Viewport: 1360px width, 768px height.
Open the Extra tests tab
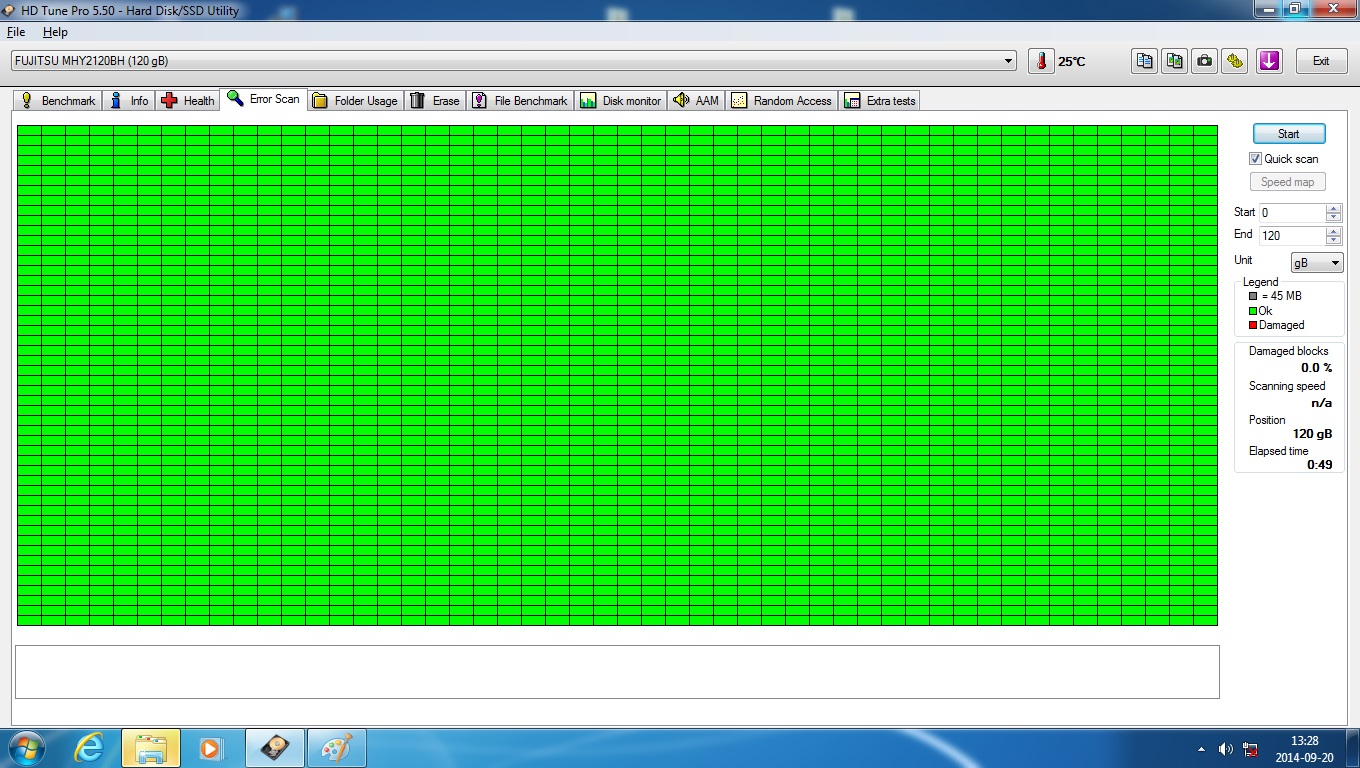880,101
